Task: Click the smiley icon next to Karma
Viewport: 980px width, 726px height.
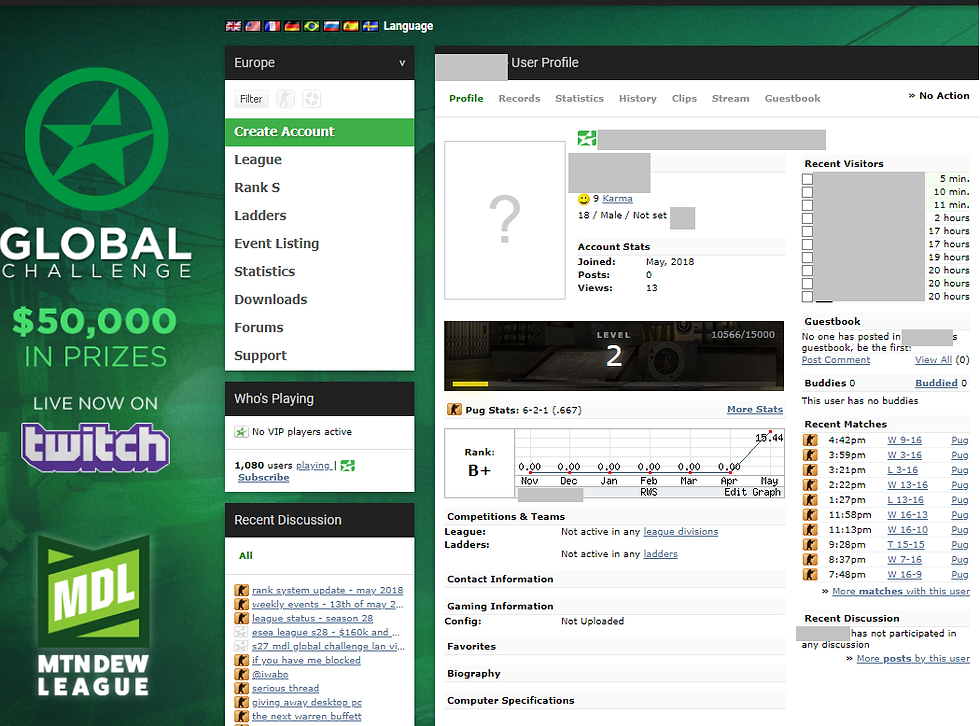Action: (583, 199)
